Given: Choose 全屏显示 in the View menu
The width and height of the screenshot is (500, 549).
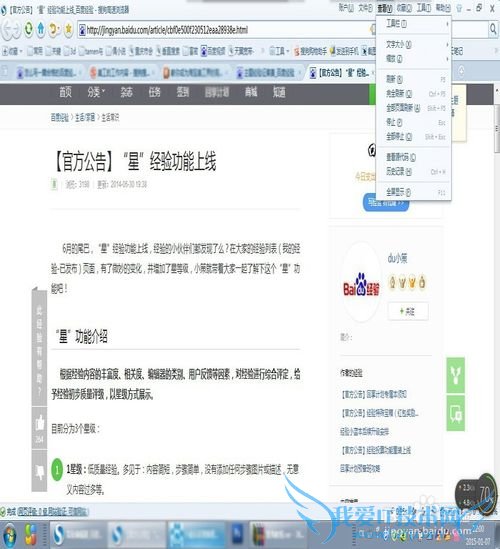Looking at the screenshot, I should coord(414,192).
